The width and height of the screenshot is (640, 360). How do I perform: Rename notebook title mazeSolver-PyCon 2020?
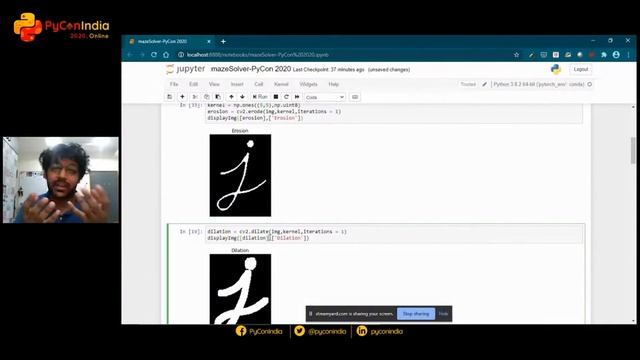pos(251,69)
